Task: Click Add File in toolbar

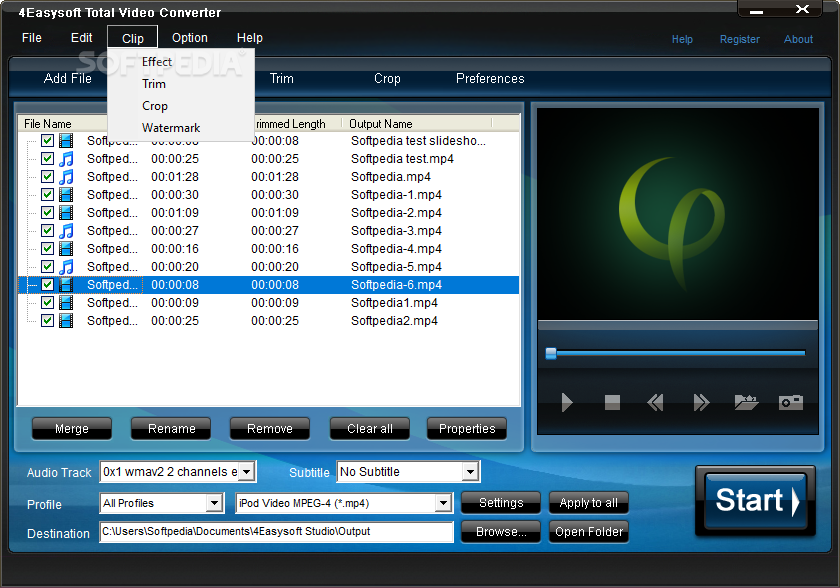Action: (x=68, y=79)
